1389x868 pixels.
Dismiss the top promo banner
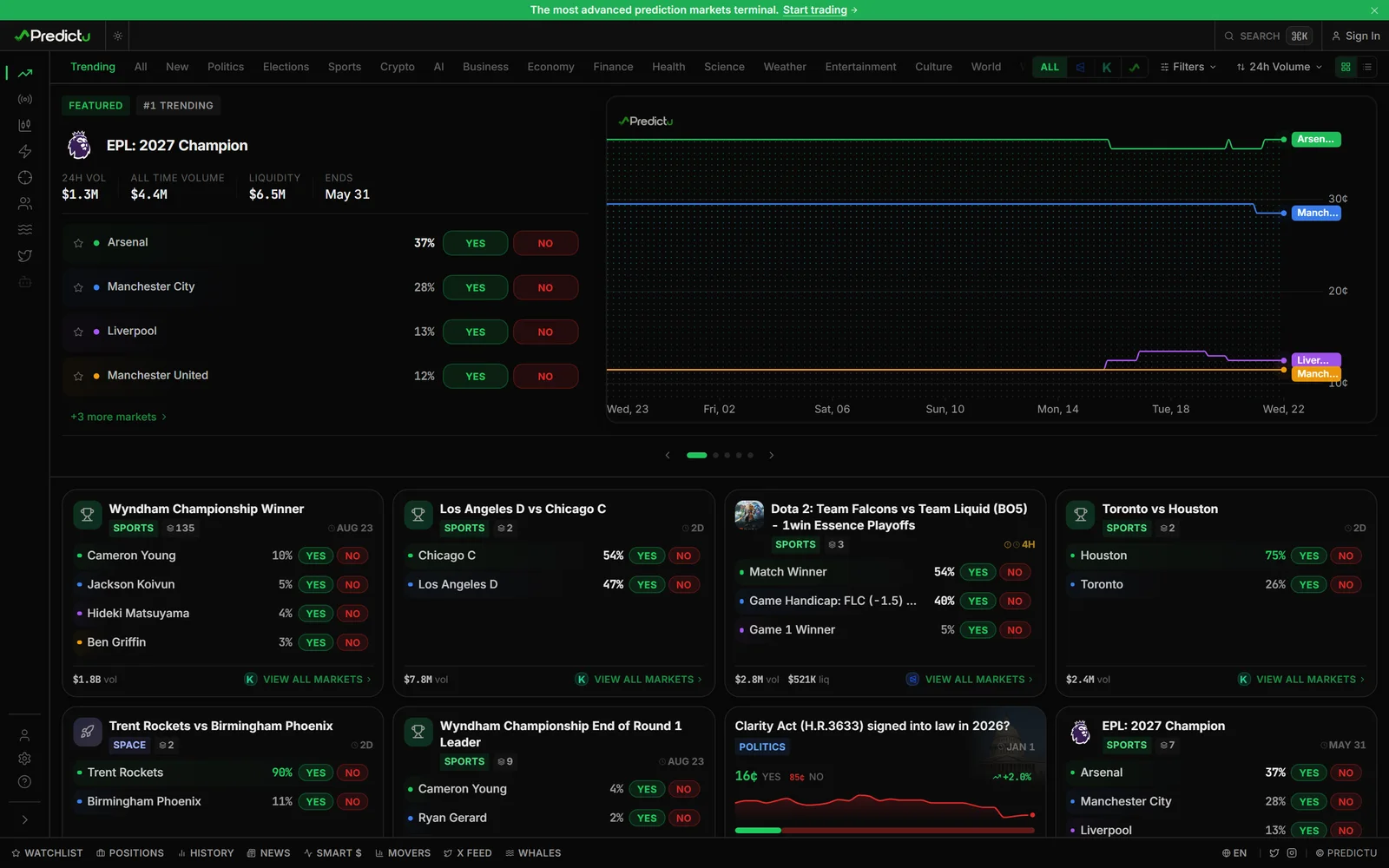tap(1374, 10)
